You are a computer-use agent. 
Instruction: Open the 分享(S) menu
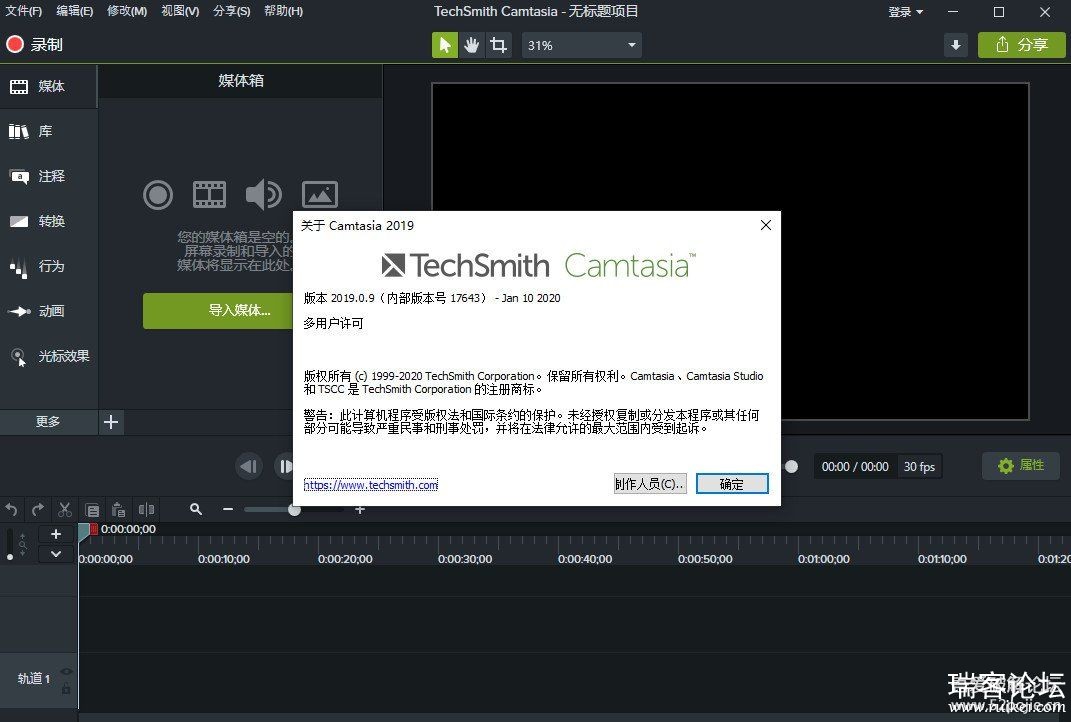point(232,11)
